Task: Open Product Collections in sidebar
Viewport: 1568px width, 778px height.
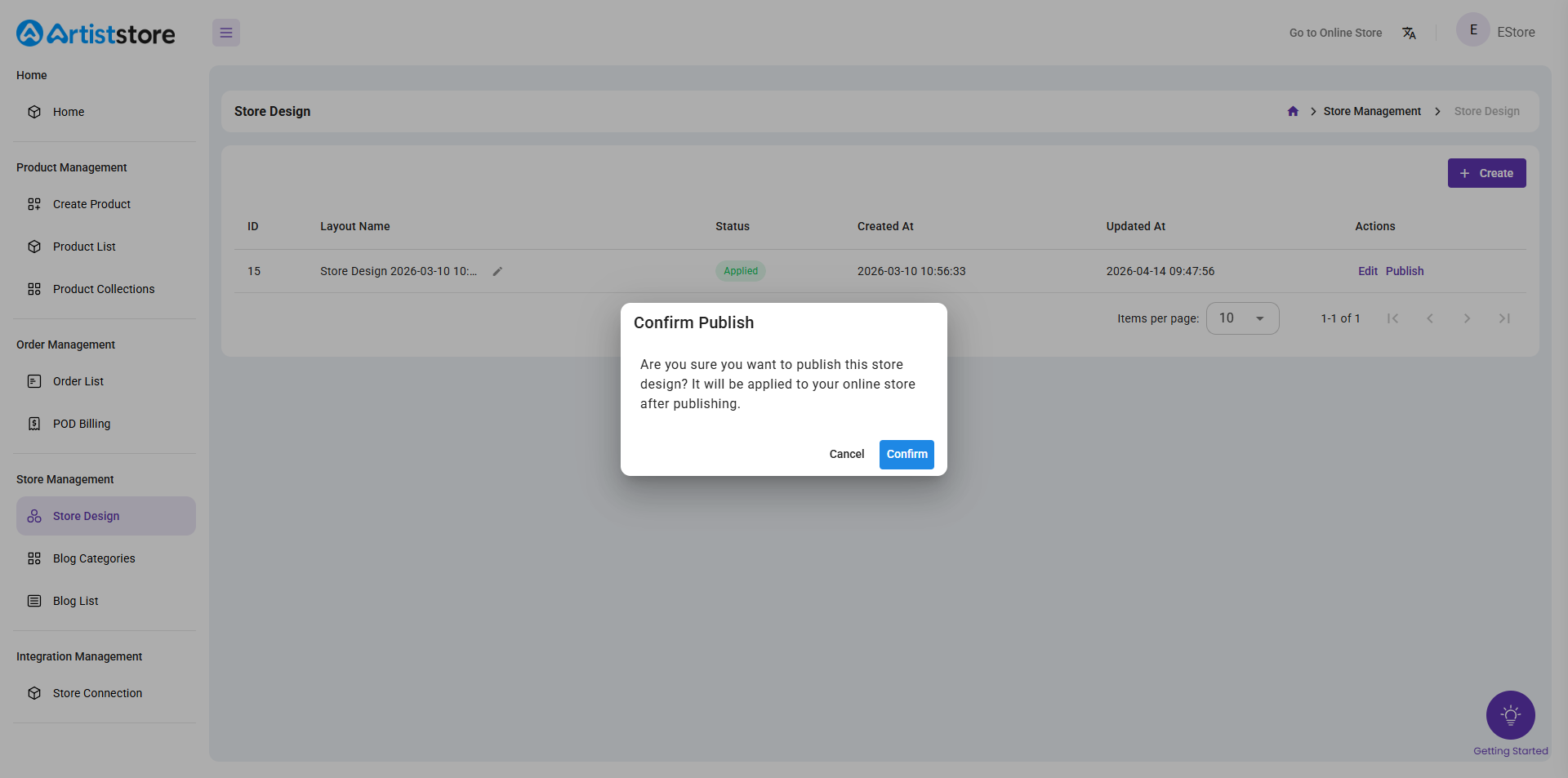Action: [106, 289]
